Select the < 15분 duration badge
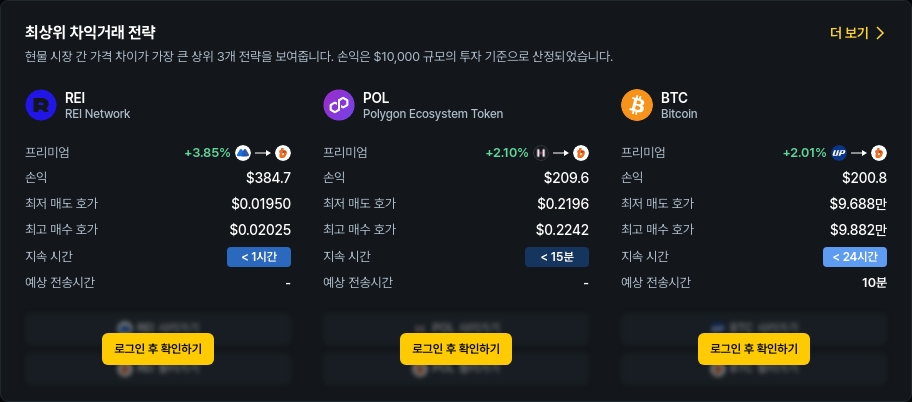 click(x=557, y=257)
